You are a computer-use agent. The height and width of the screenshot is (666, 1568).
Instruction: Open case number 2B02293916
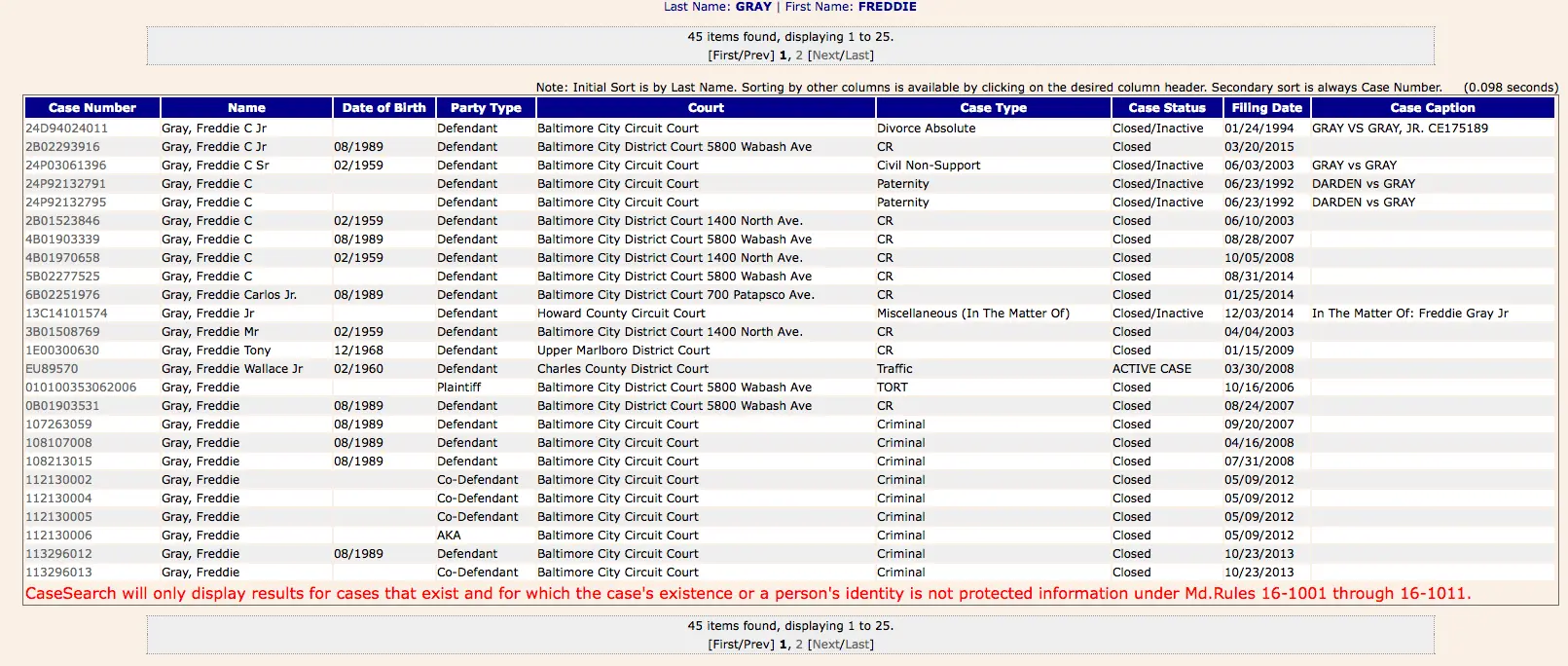[62, 147]
